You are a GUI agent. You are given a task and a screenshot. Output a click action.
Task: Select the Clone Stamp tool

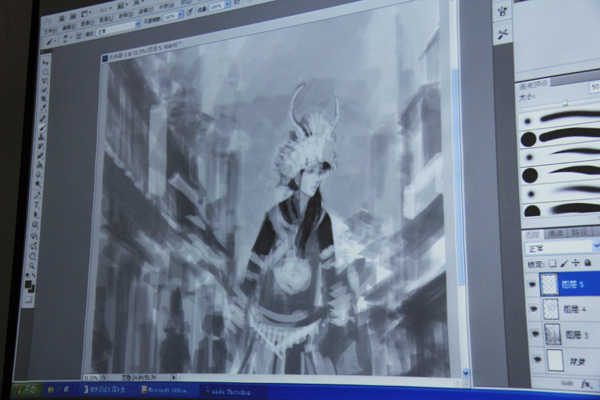click(x=41, y=137)
